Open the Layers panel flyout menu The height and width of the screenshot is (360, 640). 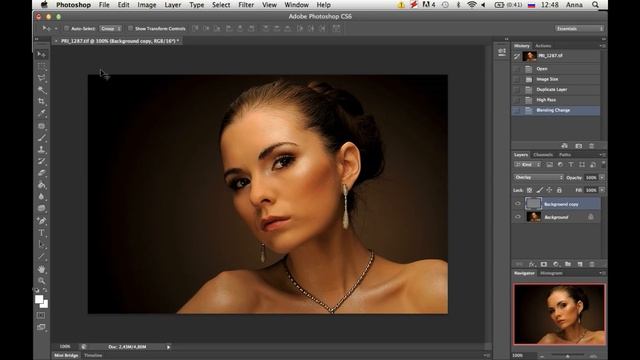click(602, 155)
